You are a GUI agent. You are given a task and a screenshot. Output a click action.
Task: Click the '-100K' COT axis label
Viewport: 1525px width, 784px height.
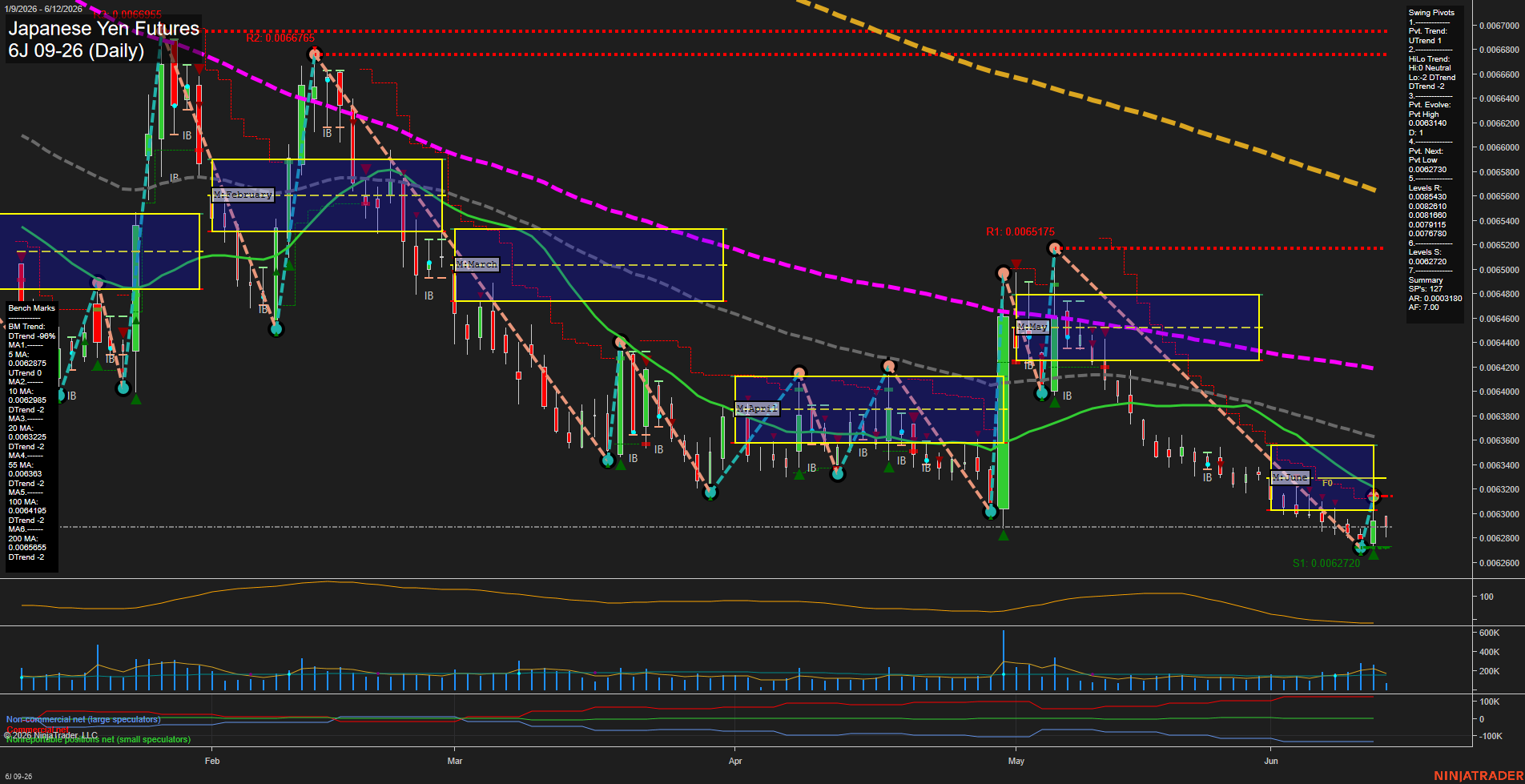pyautogui.click(x=1491, y=736)
